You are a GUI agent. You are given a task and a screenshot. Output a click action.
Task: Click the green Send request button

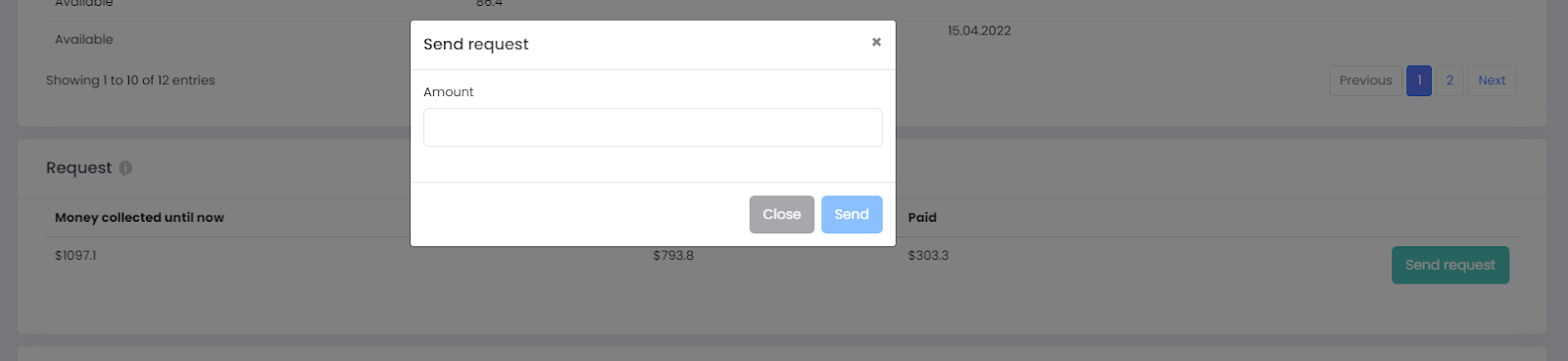point(1450,265)
